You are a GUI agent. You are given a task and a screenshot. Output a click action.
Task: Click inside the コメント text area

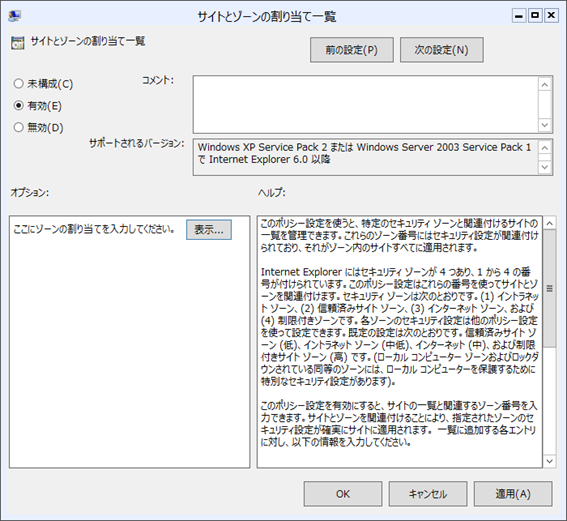click(366, 104)
